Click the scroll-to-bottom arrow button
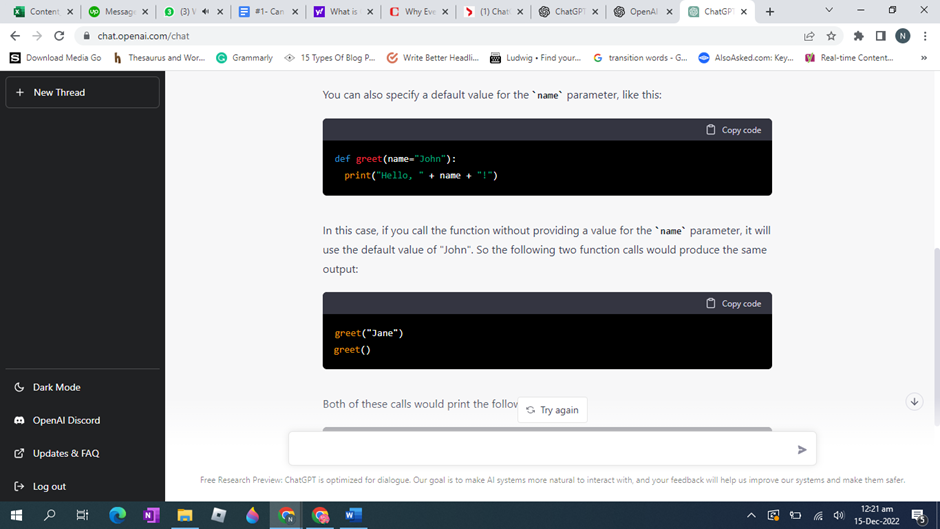The height and width of the screenshot is (529, 940). (x=914, y=402)
